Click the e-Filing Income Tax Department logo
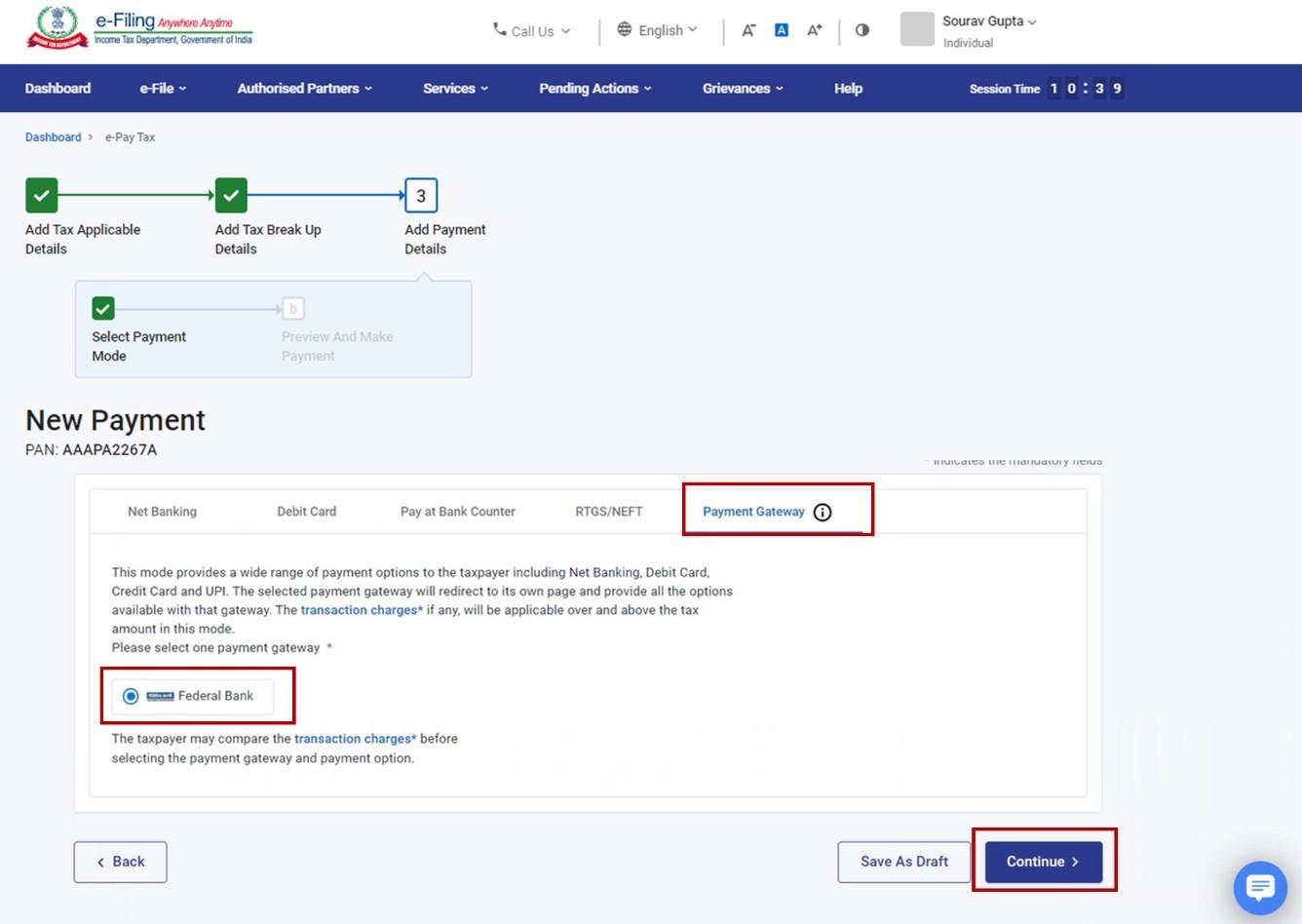Image resolution: width=1302 pixels, height=924 pixels. pyautogui.click(x=140, y=27)
